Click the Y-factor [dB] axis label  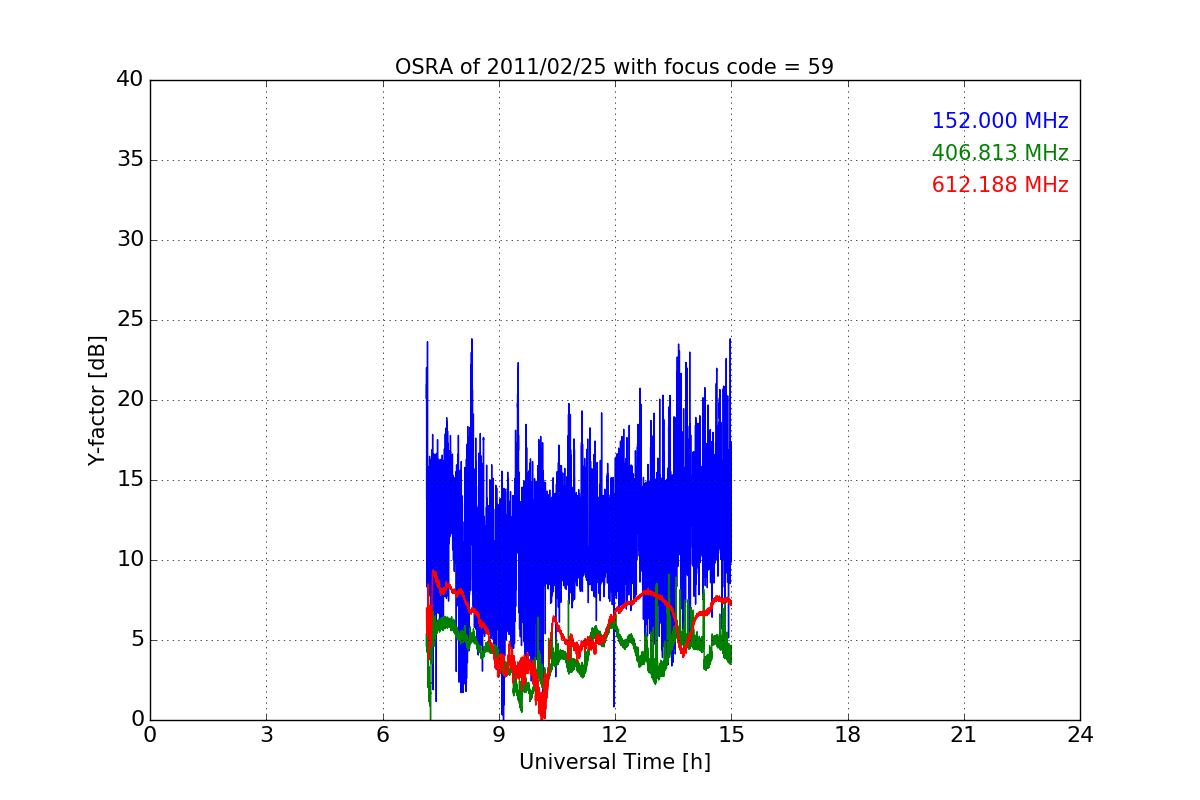96,400
